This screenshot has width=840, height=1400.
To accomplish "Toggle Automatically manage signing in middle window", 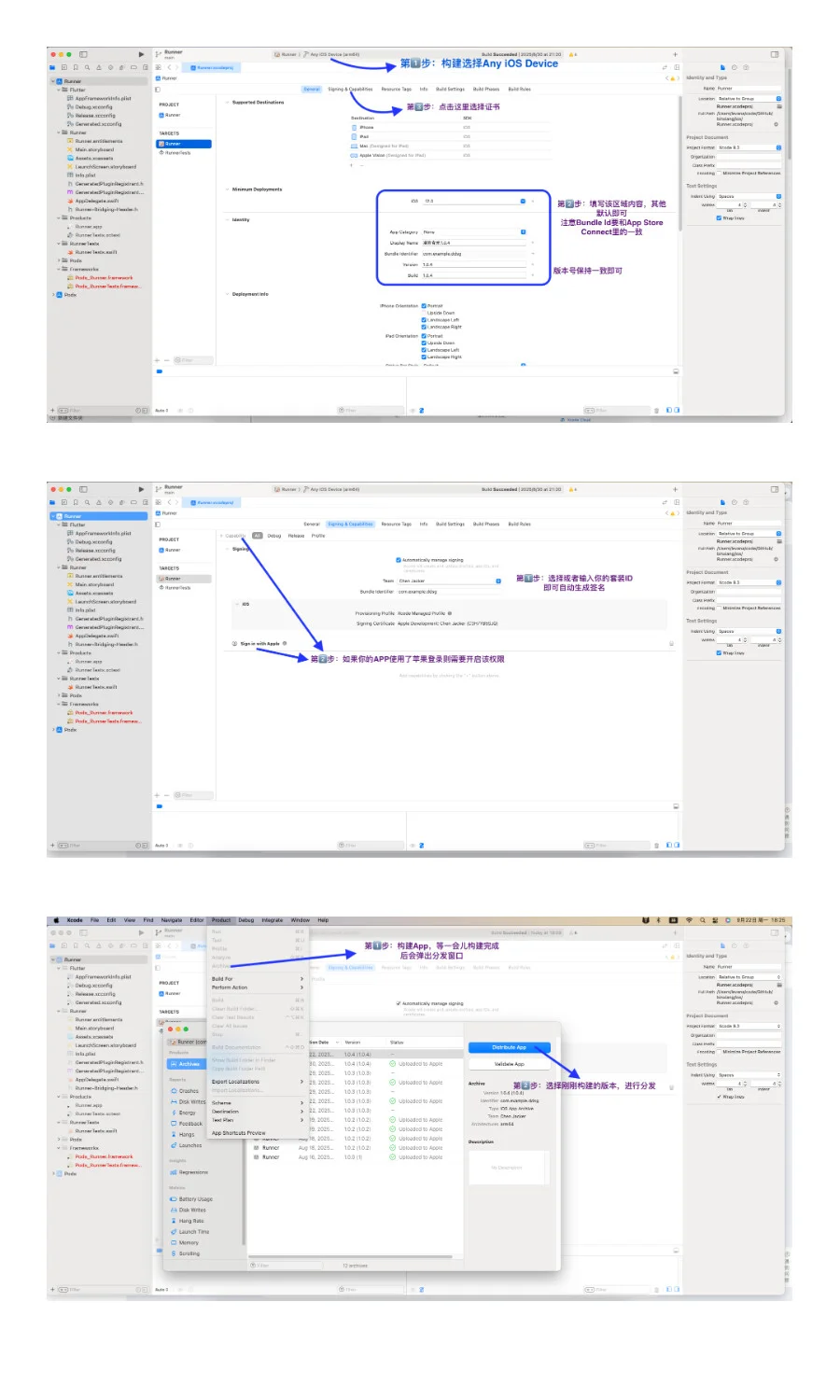I will tap(399, 560).
